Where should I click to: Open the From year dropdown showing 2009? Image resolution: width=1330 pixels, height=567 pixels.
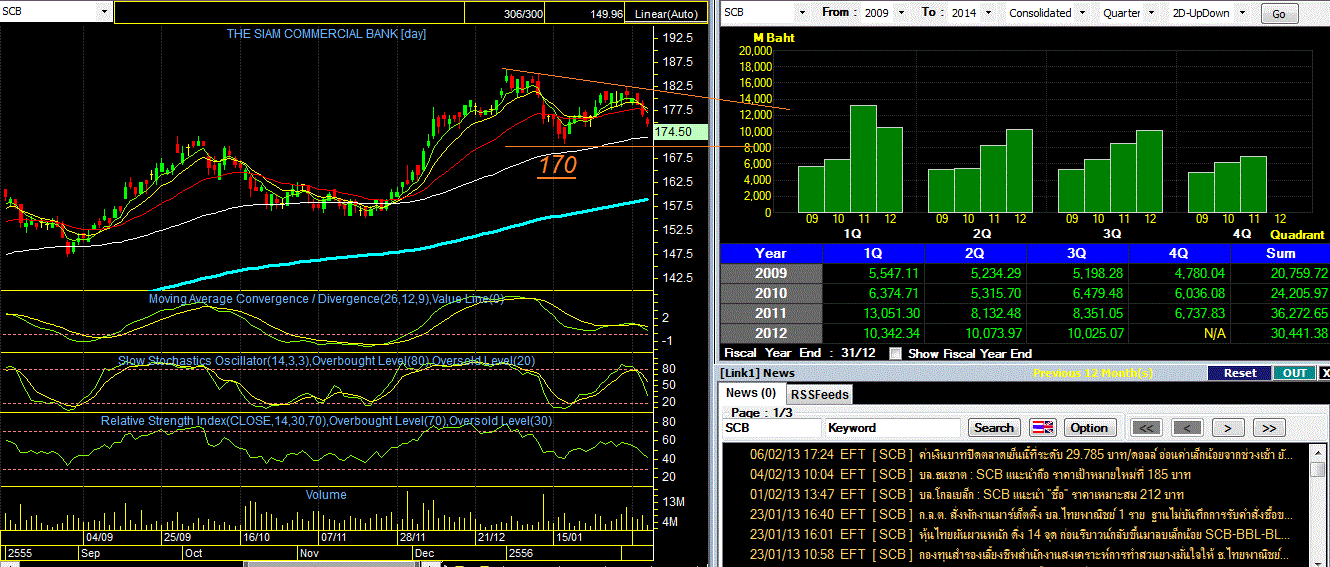[x=902, y=13]
